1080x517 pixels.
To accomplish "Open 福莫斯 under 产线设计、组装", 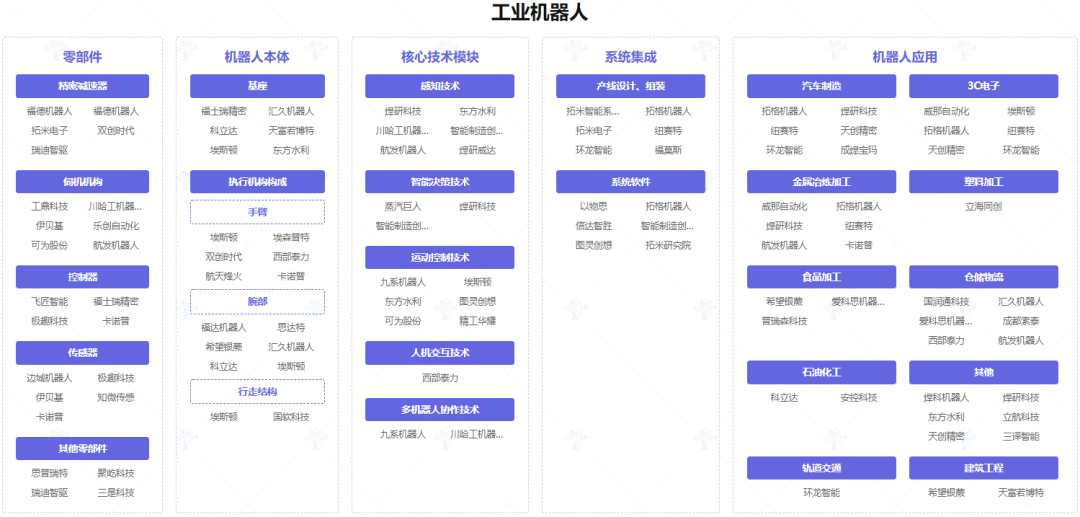I will tap(668, 150).
